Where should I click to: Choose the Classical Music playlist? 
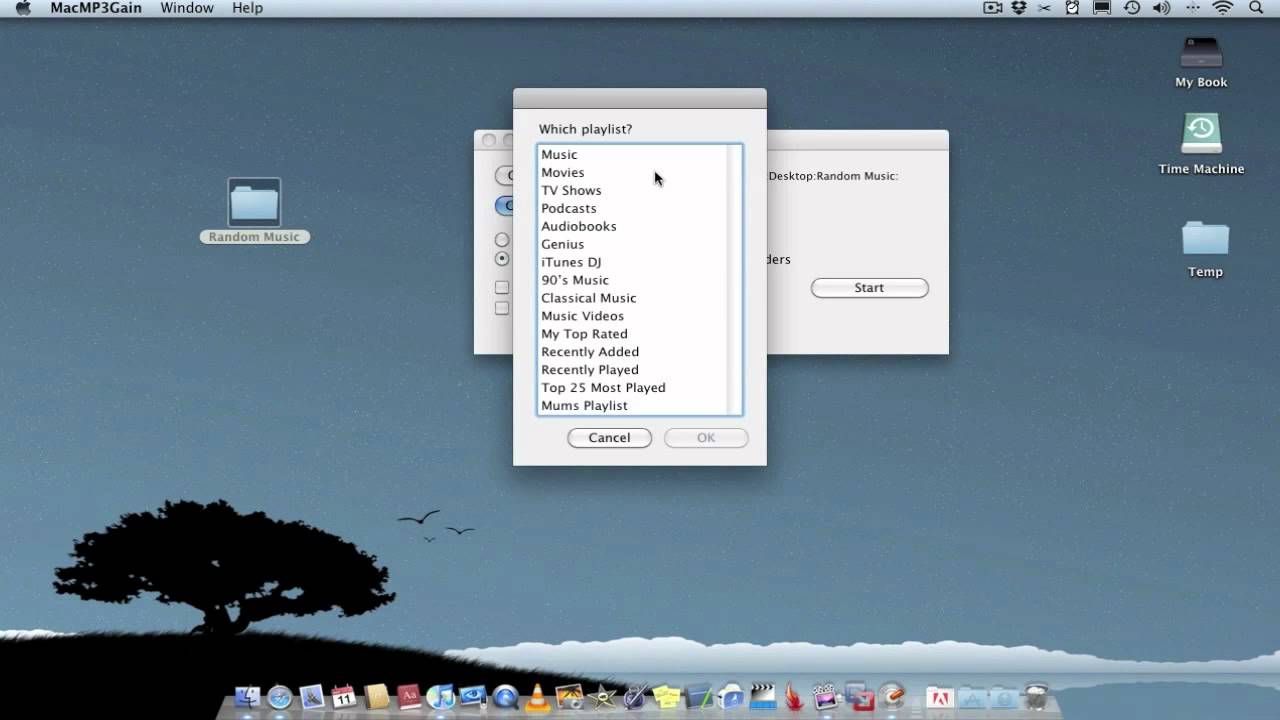[x=588, y=299]
